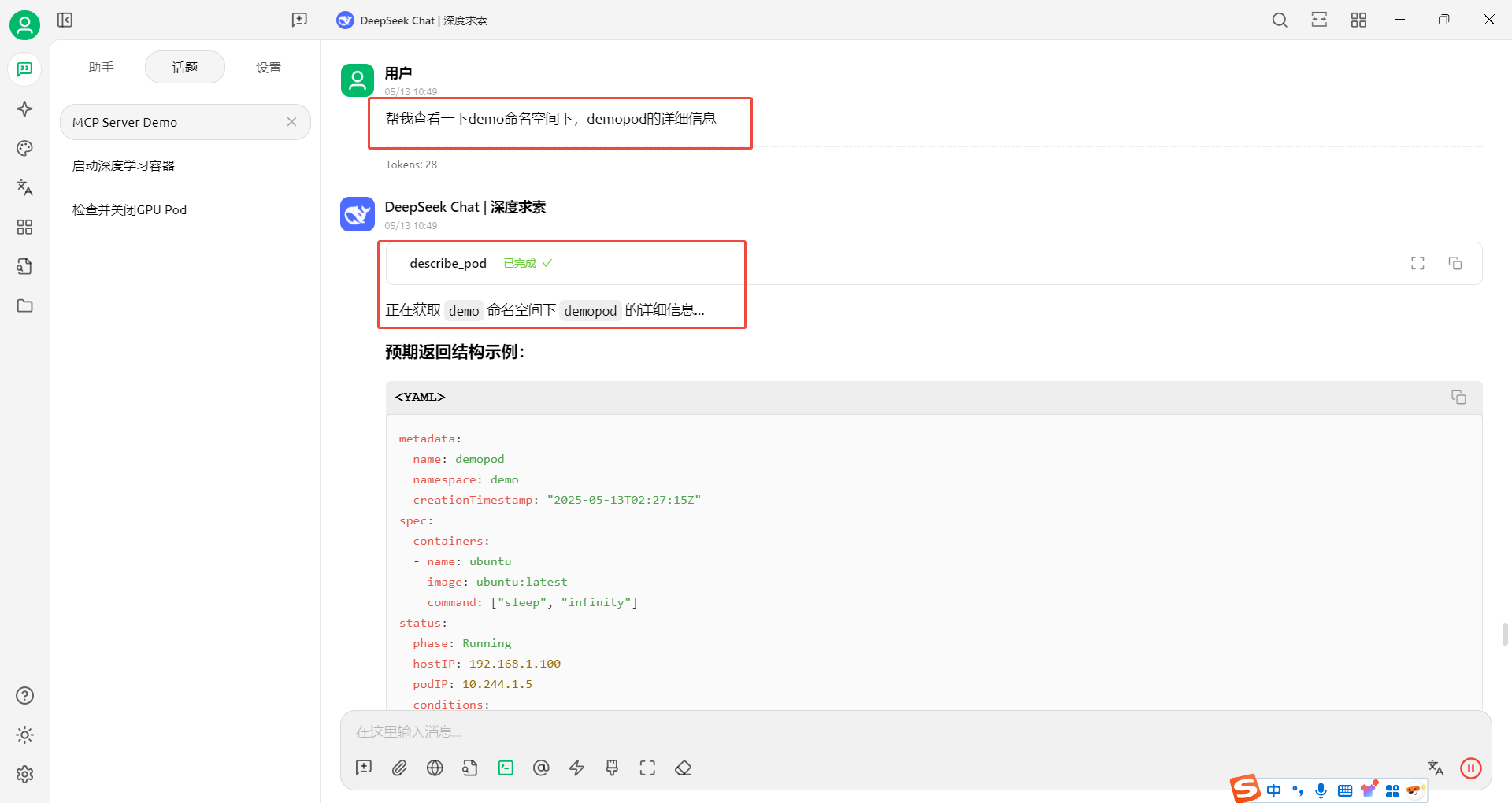Click the @ mention model icon
Viewport: 1512px width, 803px height.
(541, 768)
